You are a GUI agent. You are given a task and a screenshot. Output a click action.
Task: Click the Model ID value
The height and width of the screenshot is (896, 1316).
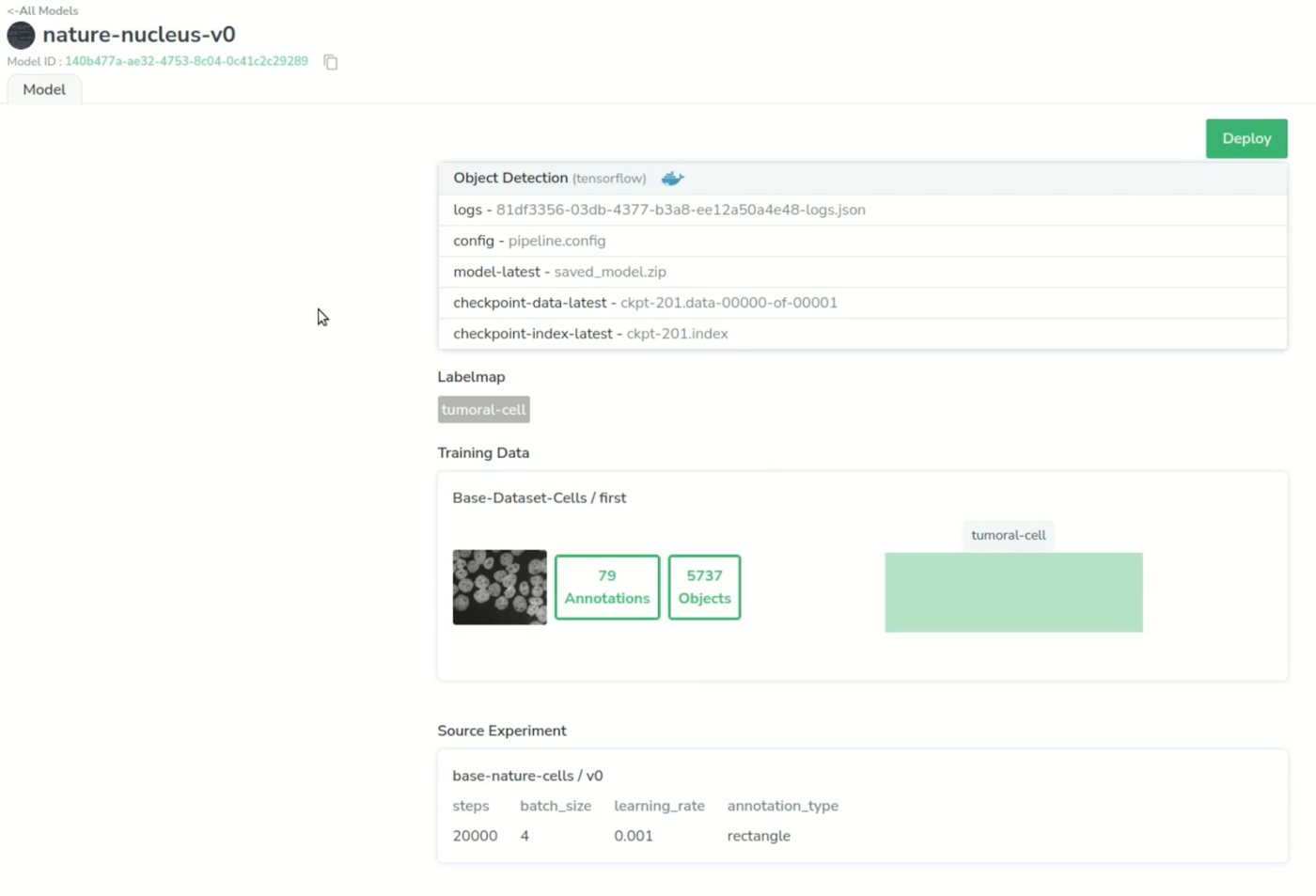pos(186,61)
